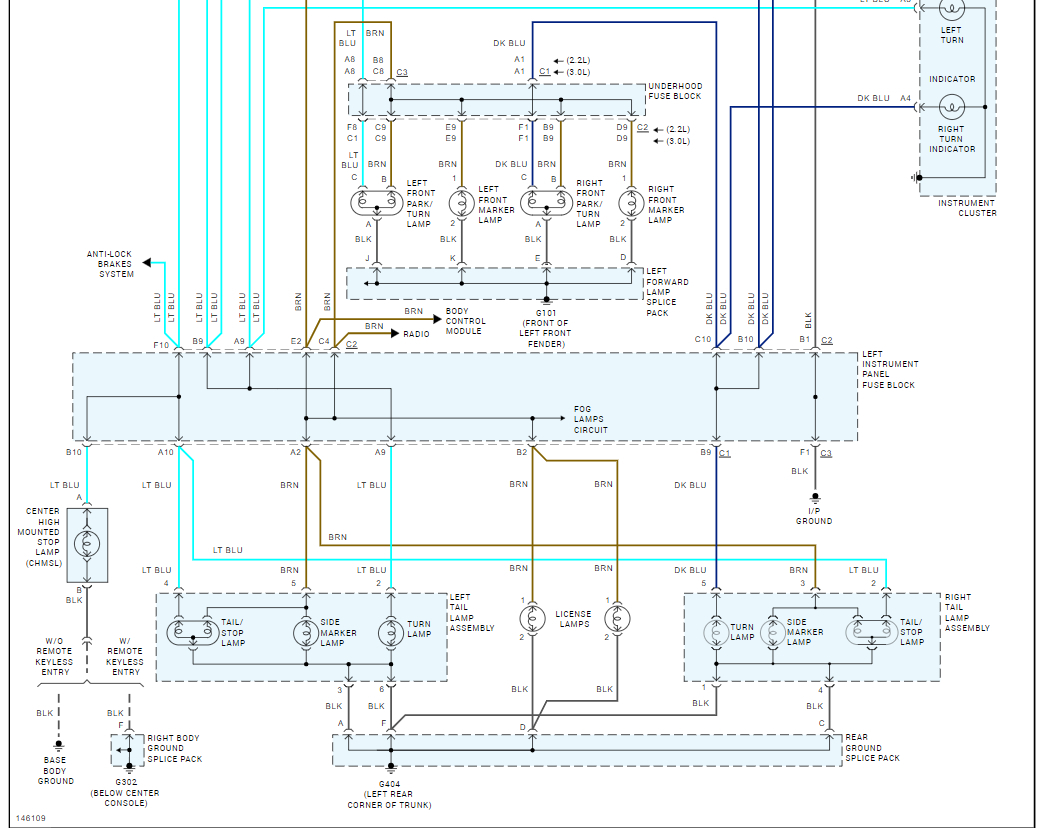
Task: Click the 'LEFT FRONT PARK/ TURN LAMP' label
Action: [419, 203]
